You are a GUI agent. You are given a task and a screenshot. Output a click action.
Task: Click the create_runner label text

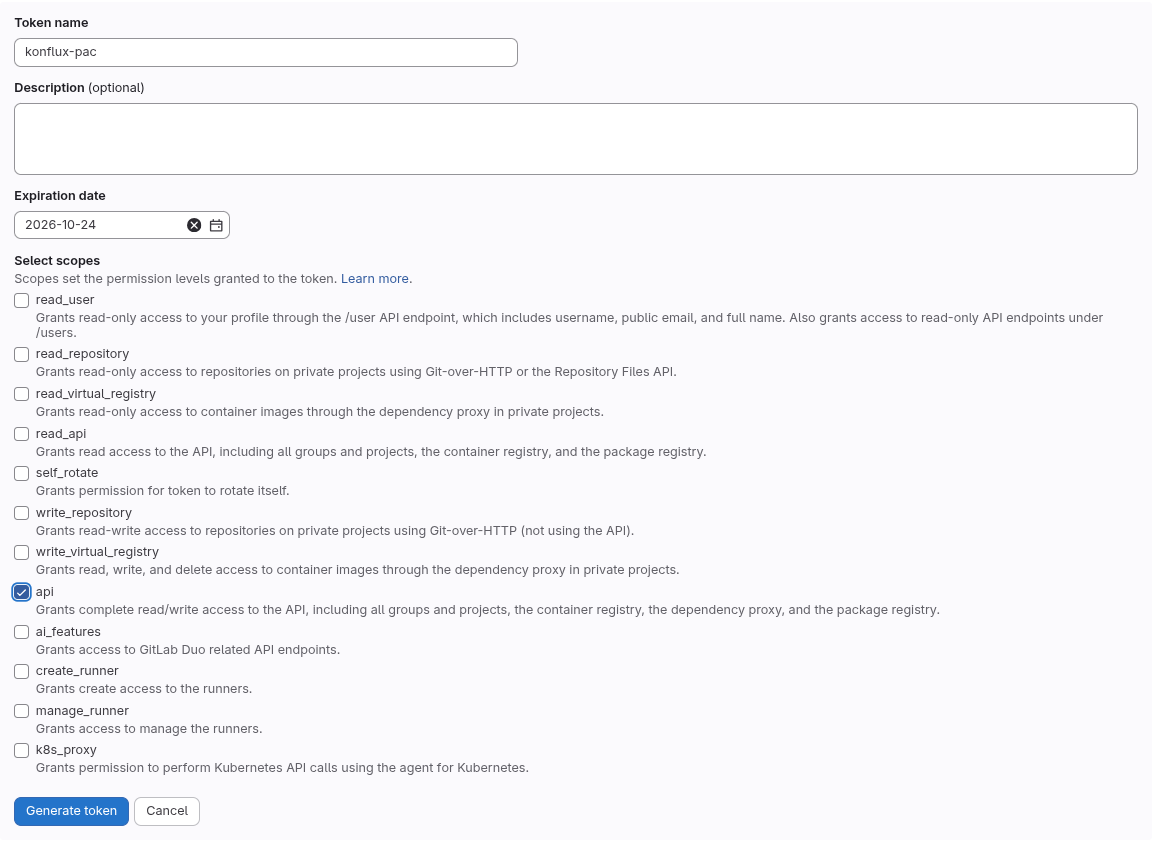[x=77, y=671]
